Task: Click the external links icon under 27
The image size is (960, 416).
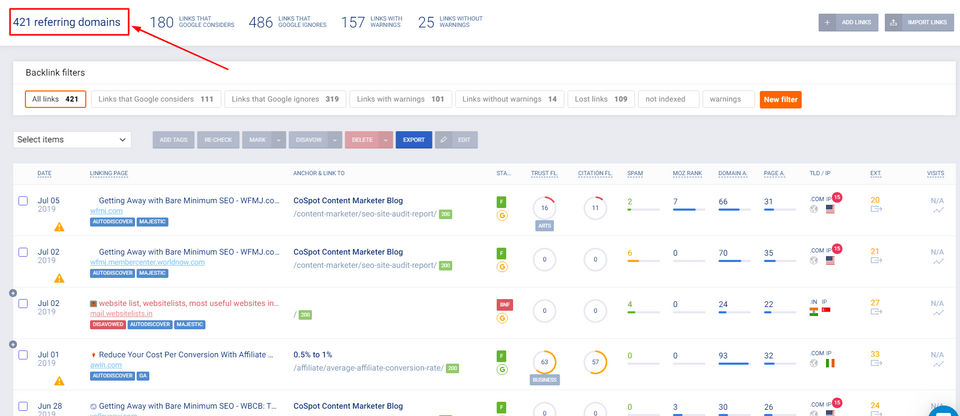Action: tap(876, 312)
